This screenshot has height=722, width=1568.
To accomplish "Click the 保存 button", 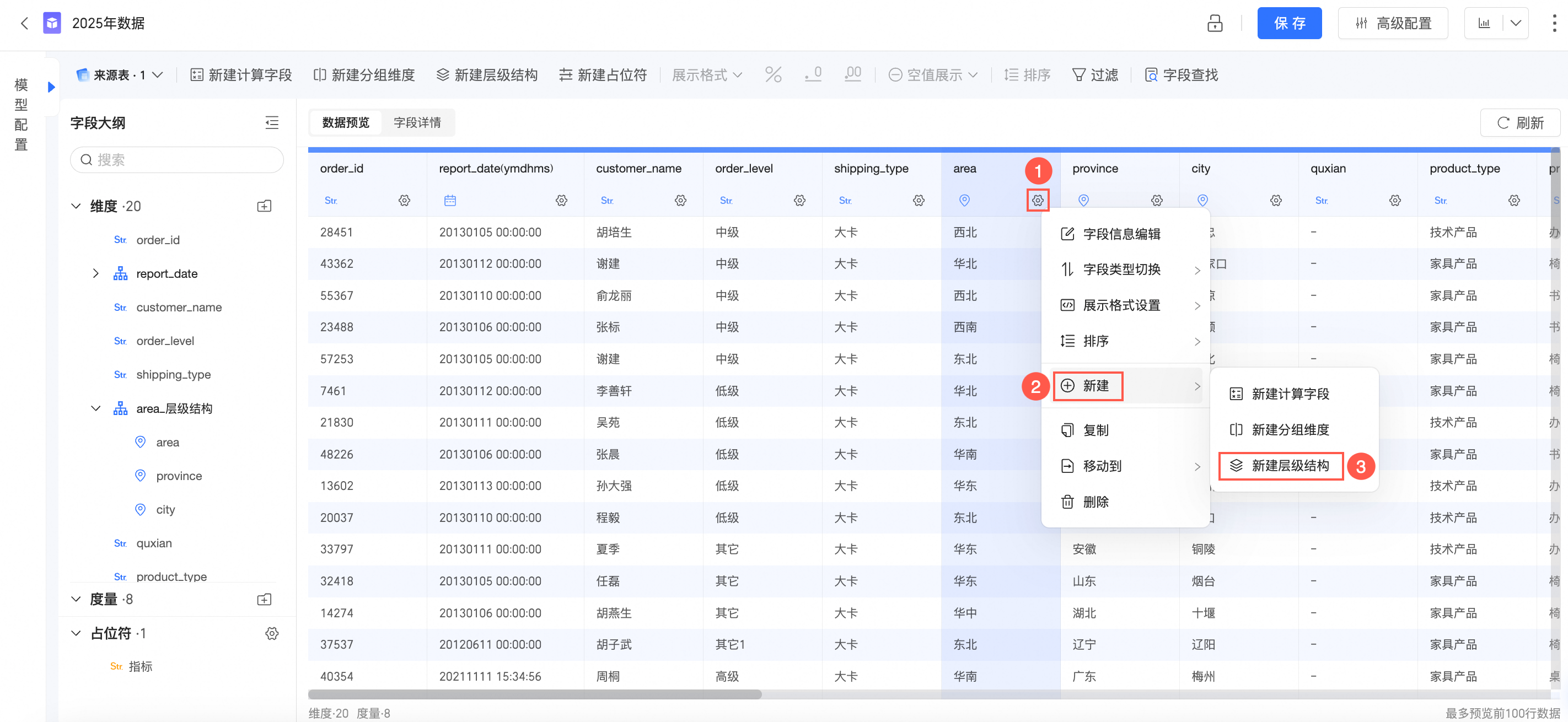I will (x=1288, y=23).
